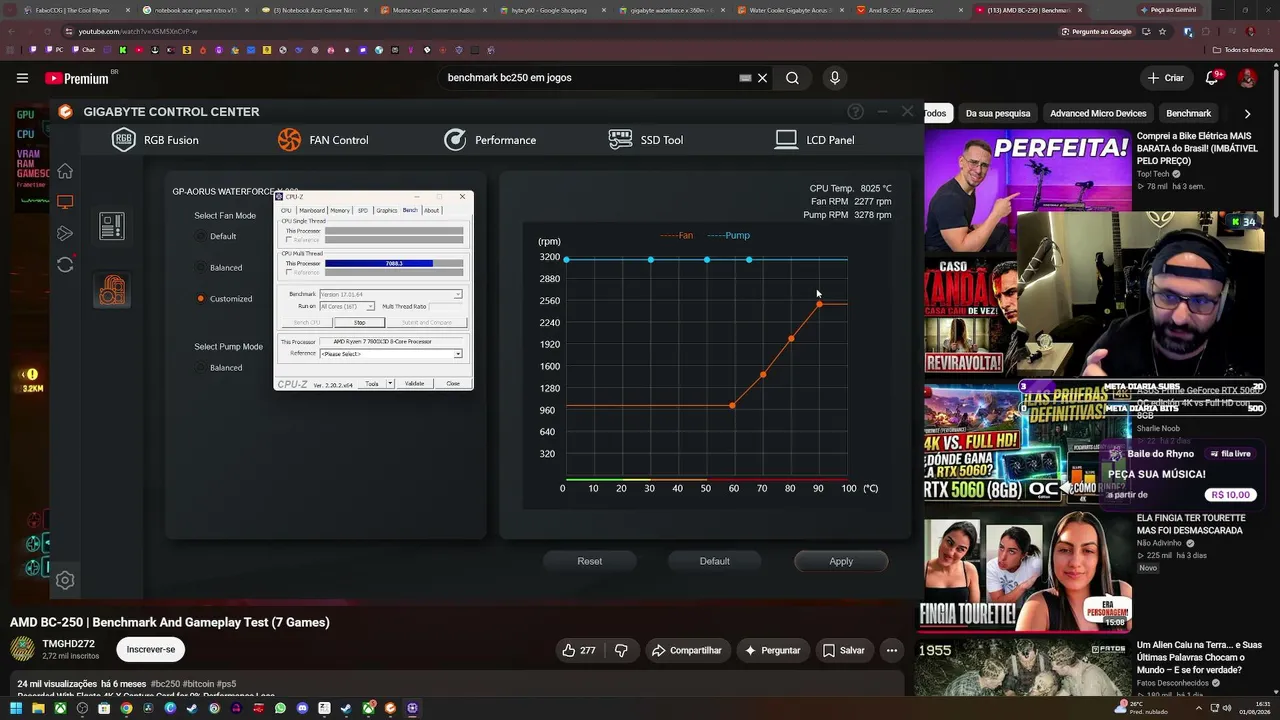1280x720 pixels.
Task: Expand the CPU-Z Tools dropdown arrow
Action: tap(389, 384)
